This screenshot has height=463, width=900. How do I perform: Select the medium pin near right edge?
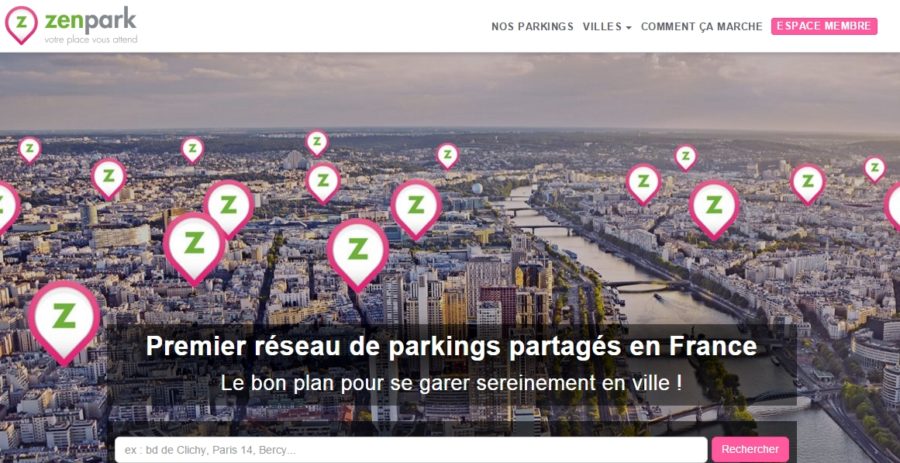pos(808,184)
